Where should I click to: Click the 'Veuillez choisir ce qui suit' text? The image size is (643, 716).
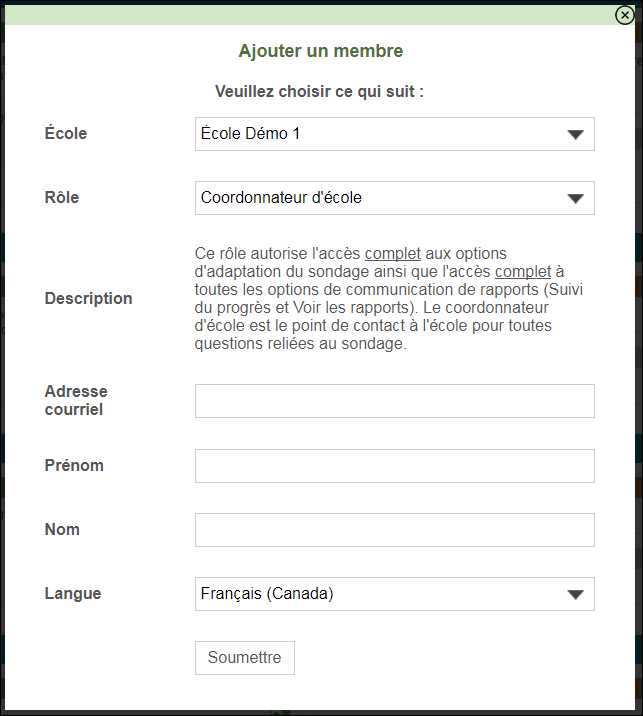(x=320, y=92)
